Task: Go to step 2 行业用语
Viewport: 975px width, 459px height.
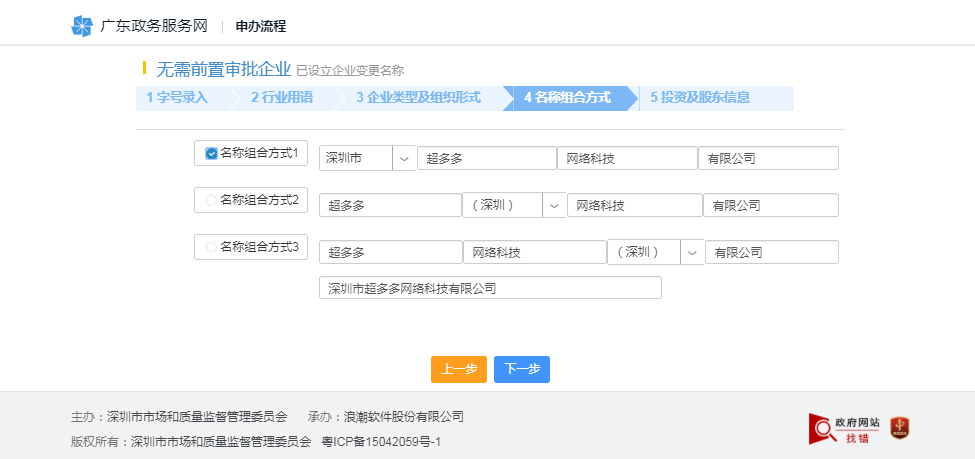Action: (282, 98)
